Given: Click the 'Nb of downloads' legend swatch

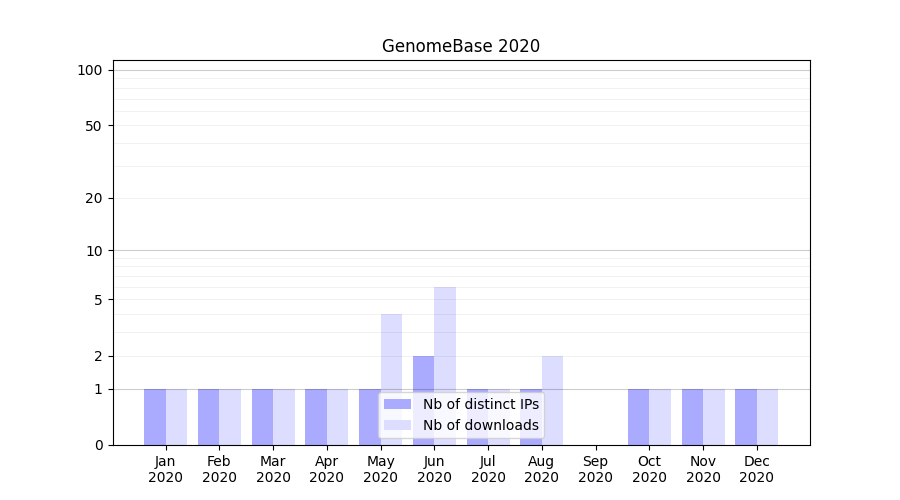Looking at the screenshot, I should 397,425.
